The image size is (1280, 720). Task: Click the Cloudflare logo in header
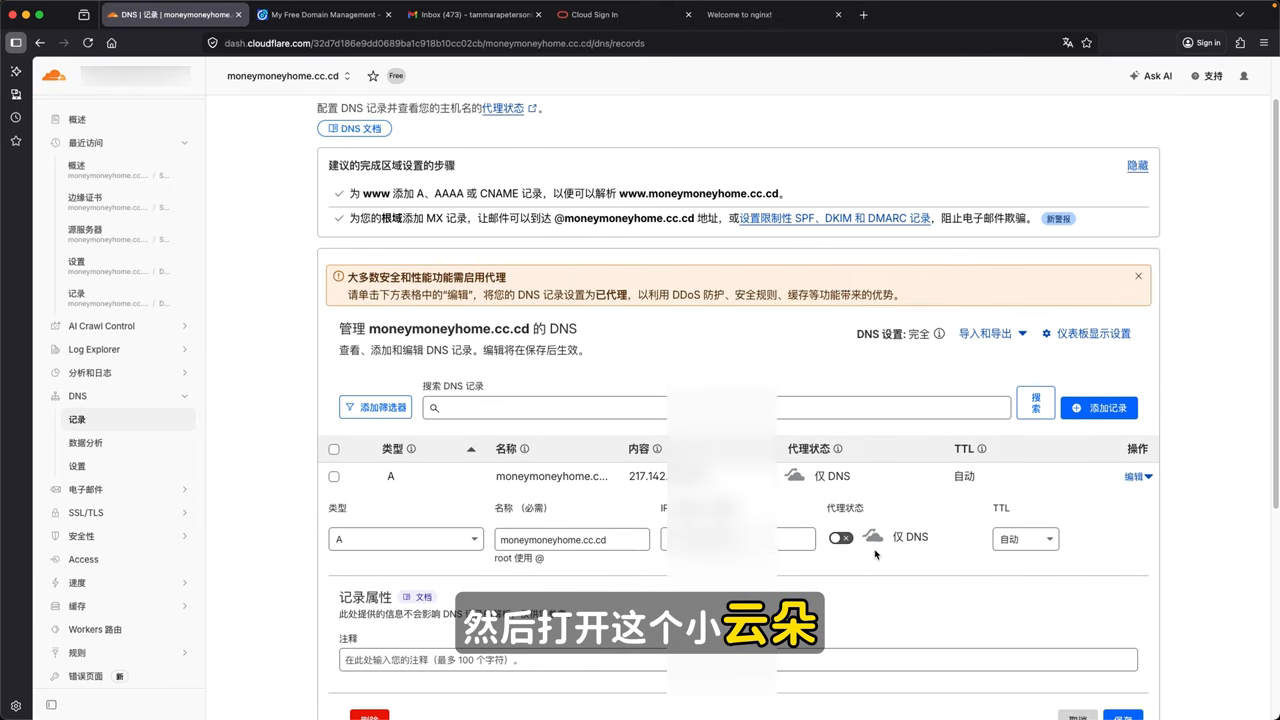[53, 75]
